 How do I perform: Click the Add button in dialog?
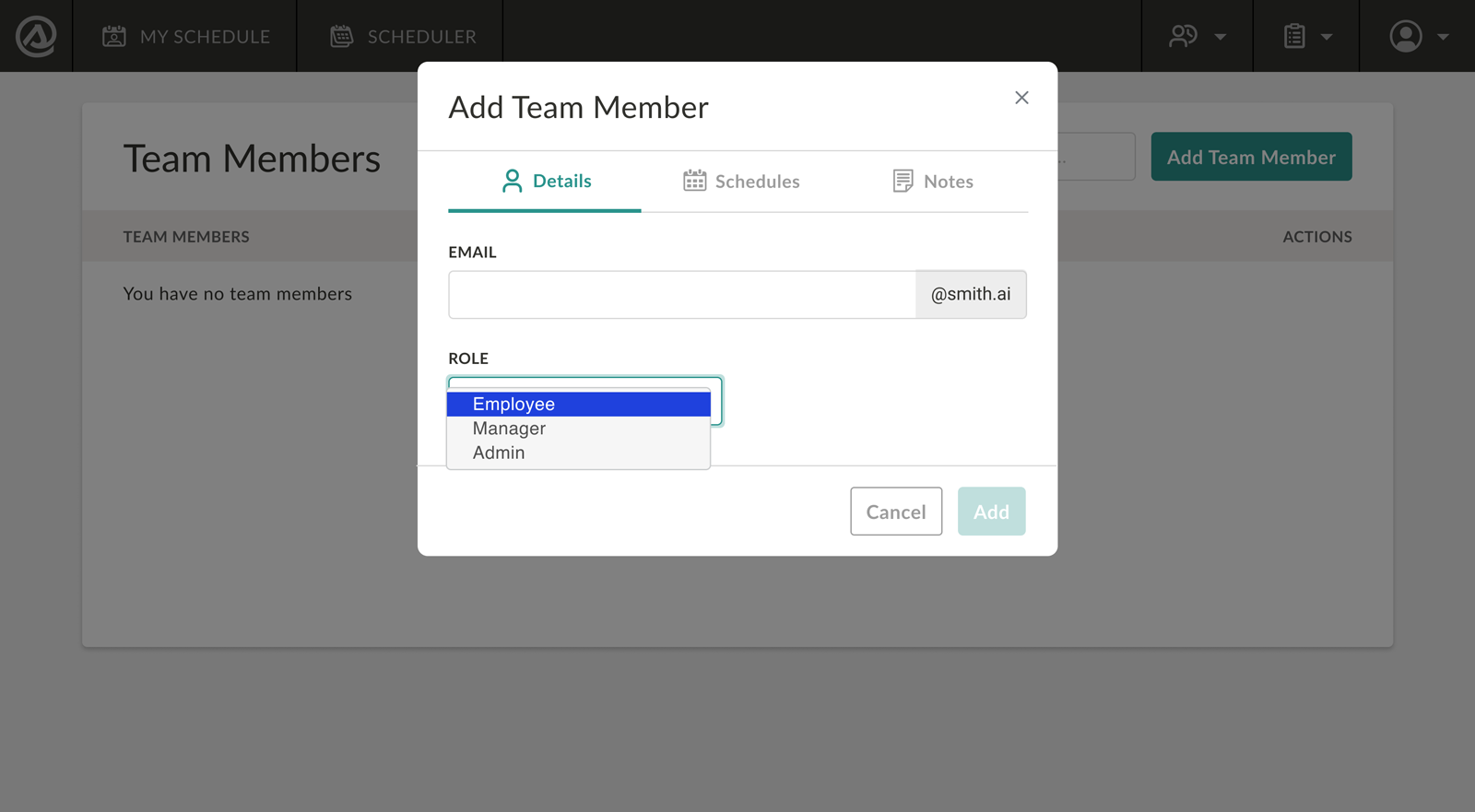tap(991, 512)
